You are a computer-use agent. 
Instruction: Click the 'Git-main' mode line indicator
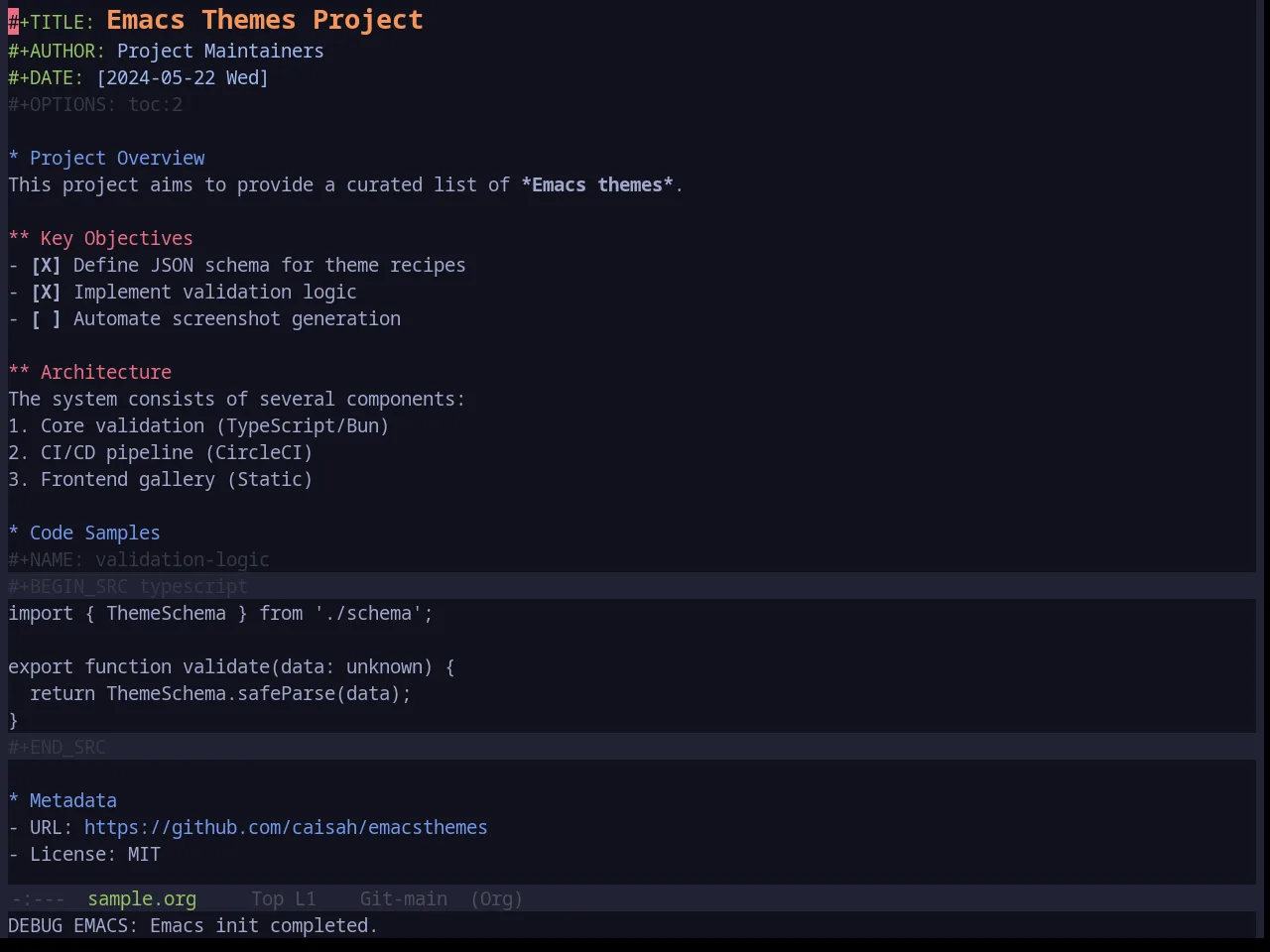tap(404, 899)
